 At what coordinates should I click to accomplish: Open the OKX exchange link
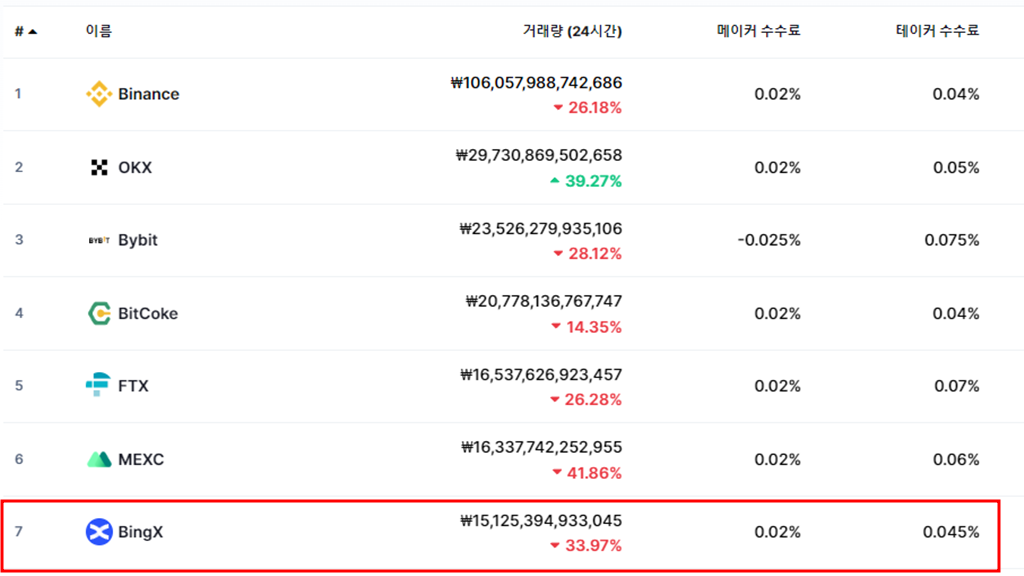point(135,168)
